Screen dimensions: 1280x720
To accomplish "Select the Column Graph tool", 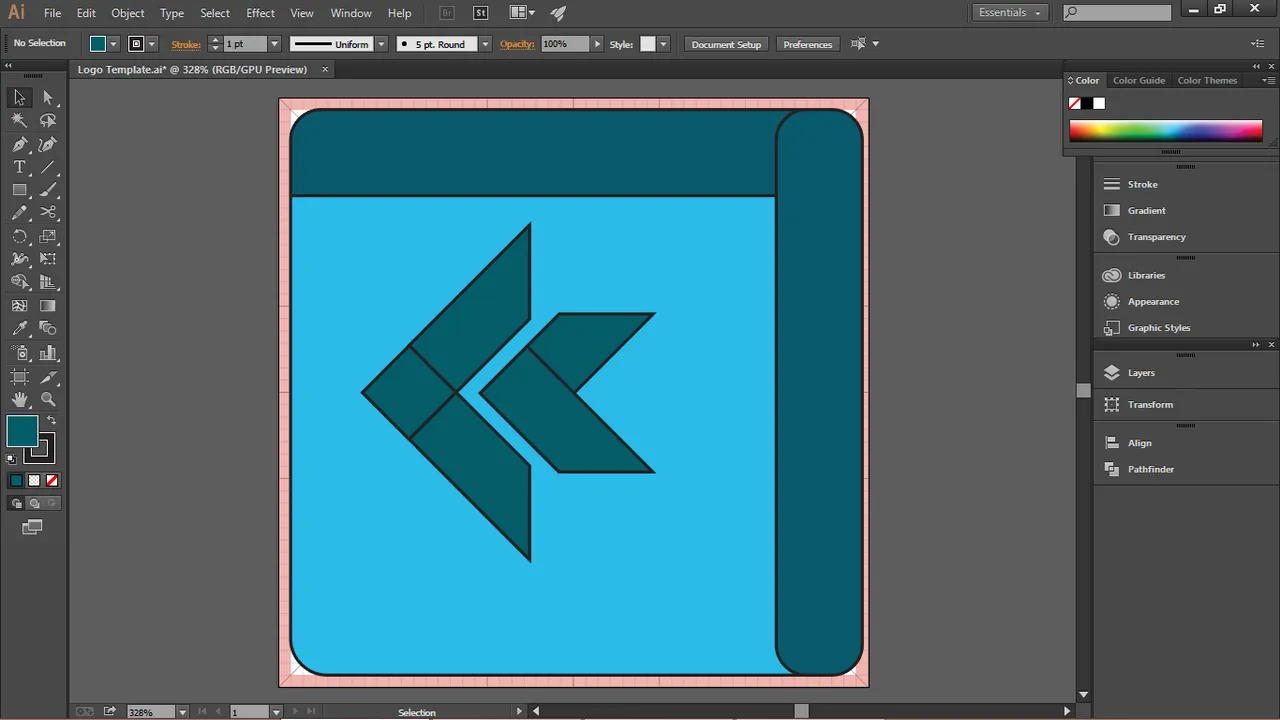I will (48, 353).
